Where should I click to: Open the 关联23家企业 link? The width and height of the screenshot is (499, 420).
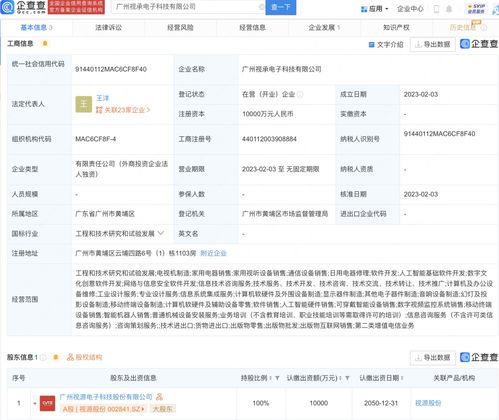pos(123,110)
